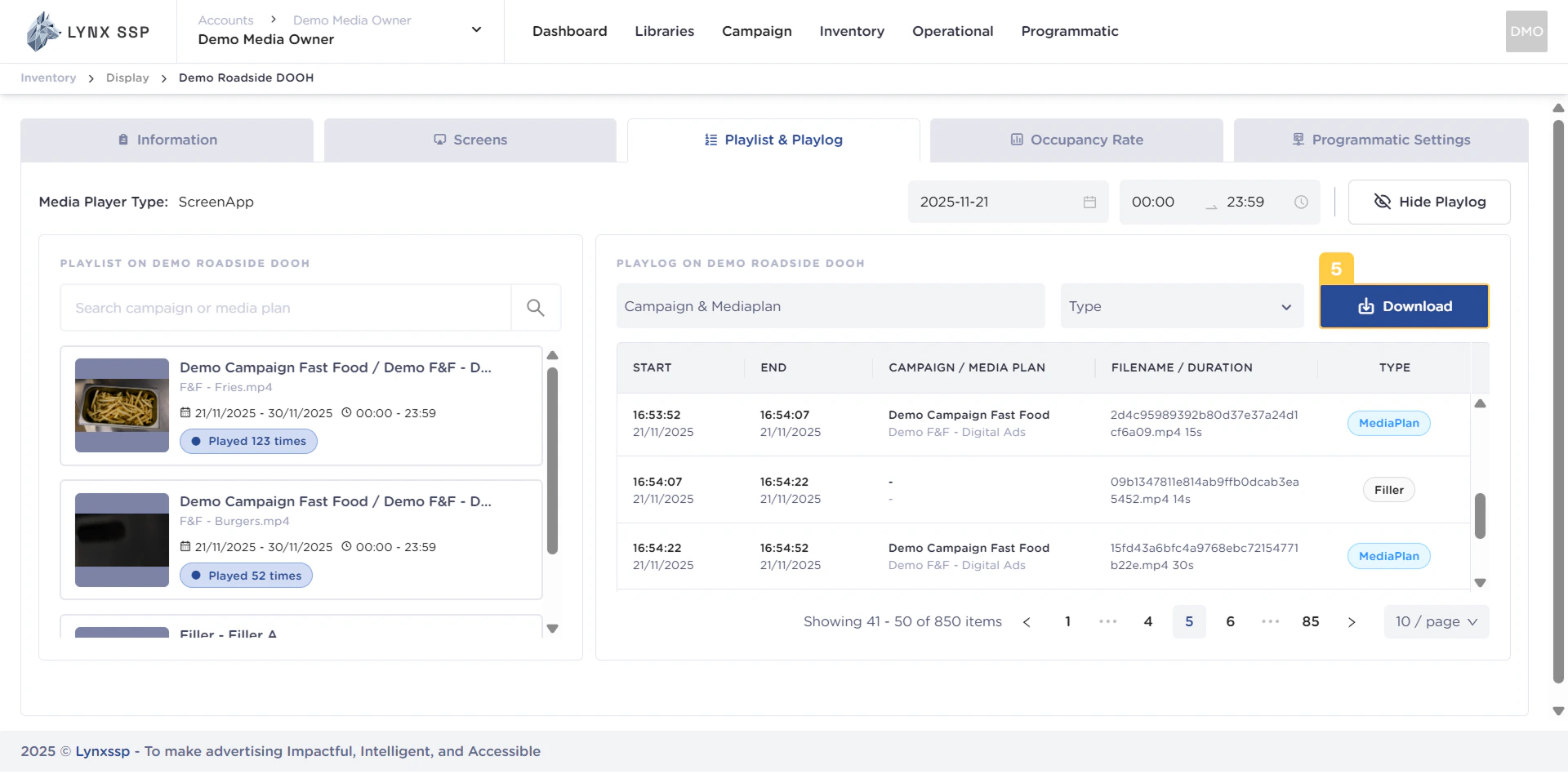Click playlist scroll down arrow
Screen dimensions: 1568x774
[x=552, y=629]
